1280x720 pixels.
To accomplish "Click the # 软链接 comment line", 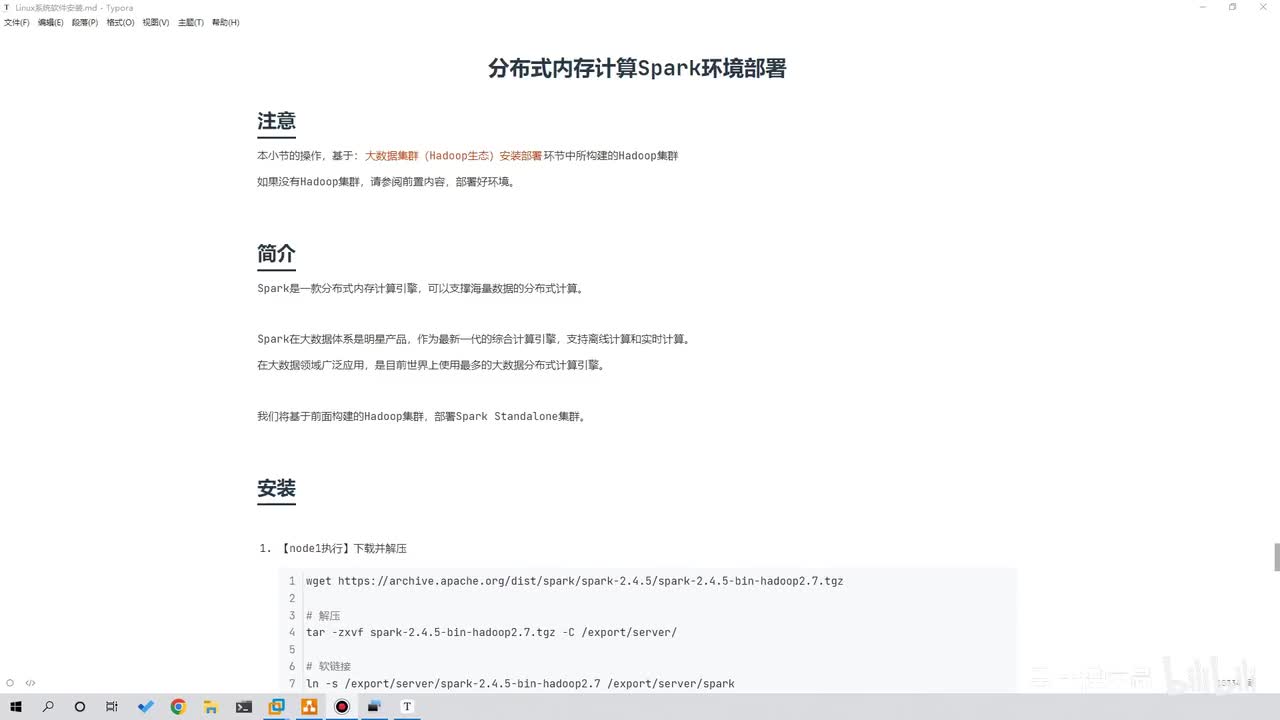I will tap(328, 667).
